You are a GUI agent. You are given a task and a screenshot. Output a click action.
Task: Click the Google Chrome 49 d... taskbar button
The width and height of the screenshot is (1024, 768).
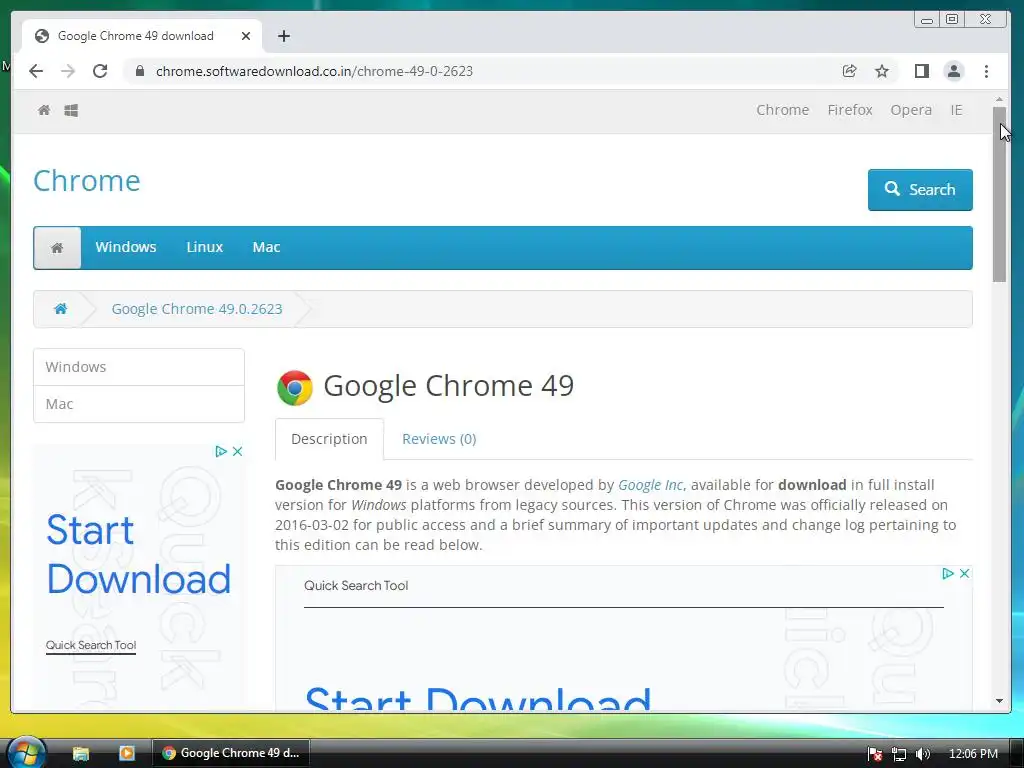click(231, 753)
